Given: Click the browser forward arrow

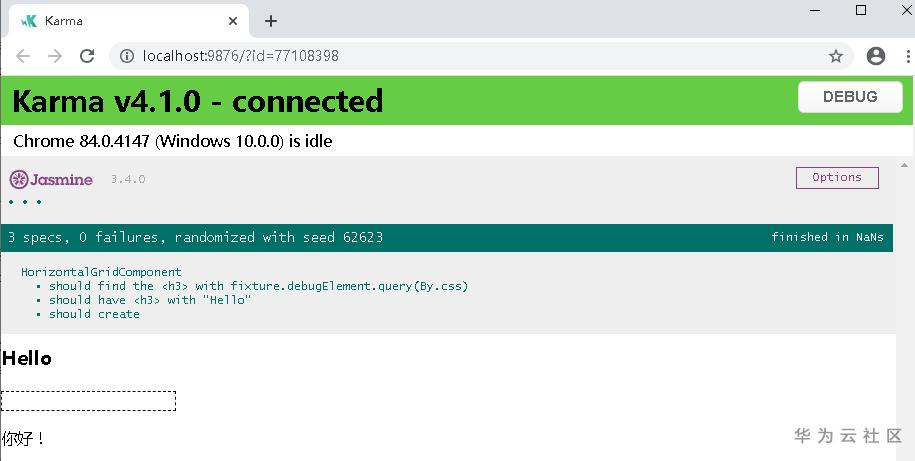Looking at the screenshot, I should (55, 56).
